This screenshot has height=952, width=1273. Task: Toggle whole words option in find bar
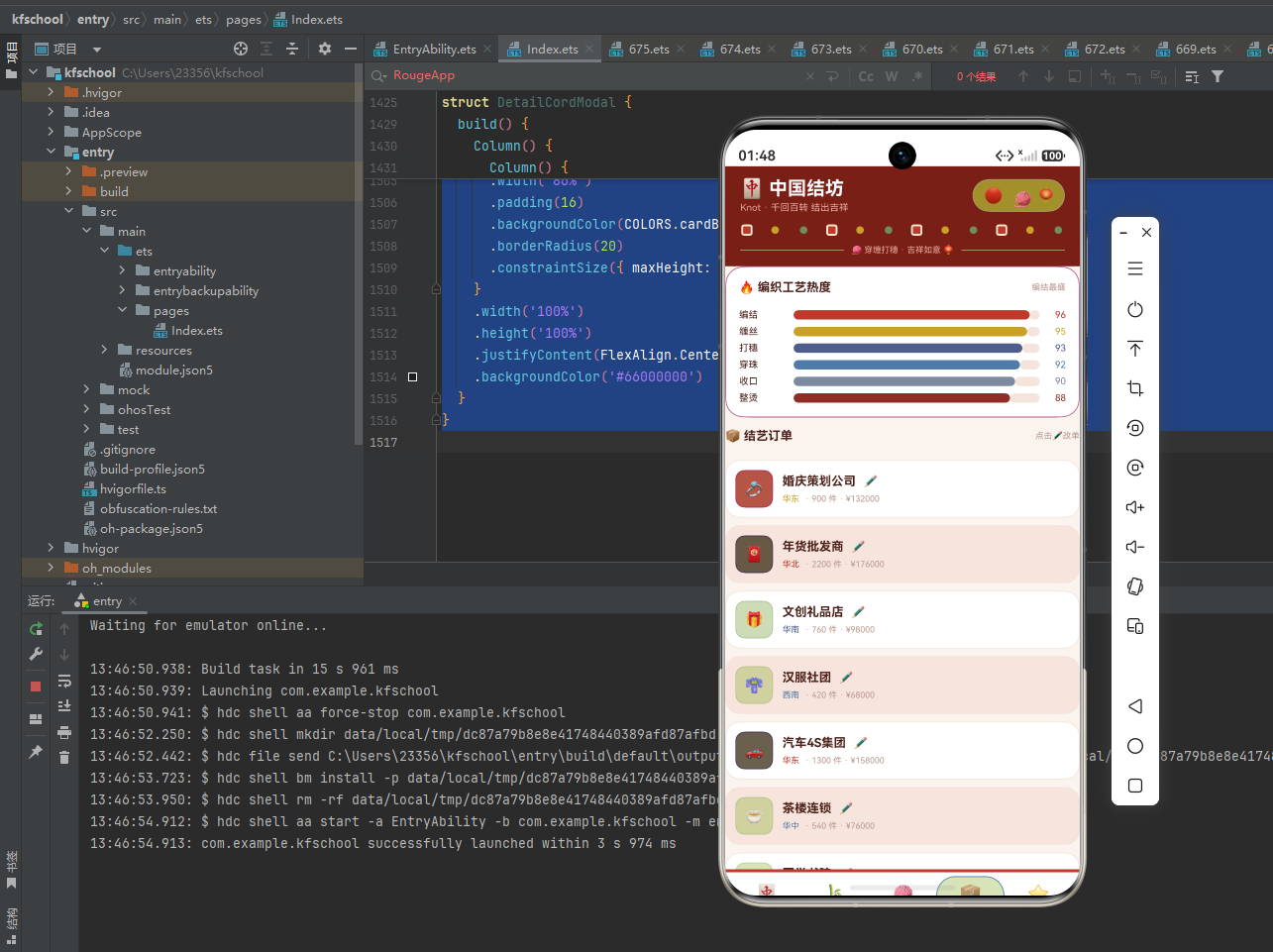892,76
